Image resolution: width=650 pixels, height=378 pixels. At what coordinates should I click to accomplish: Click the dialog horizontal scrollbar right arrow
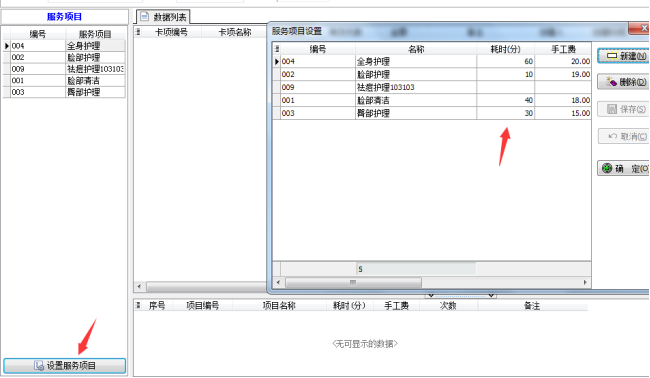click(585, 282)
